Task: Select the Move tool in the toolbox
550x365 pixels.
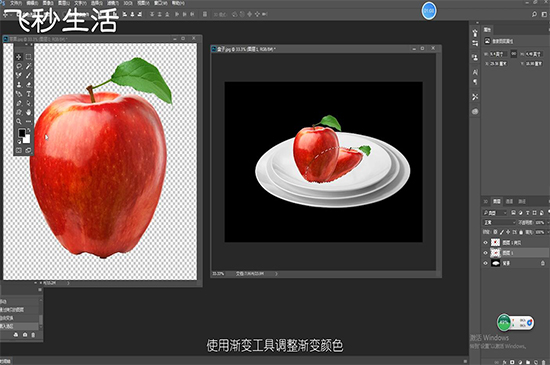Action: 19,57
